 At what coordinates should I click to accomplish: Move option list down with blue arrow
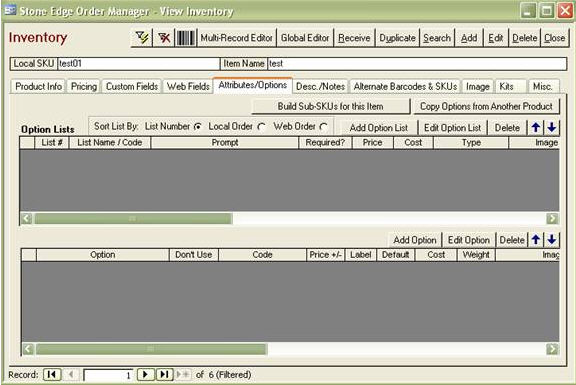551,127
